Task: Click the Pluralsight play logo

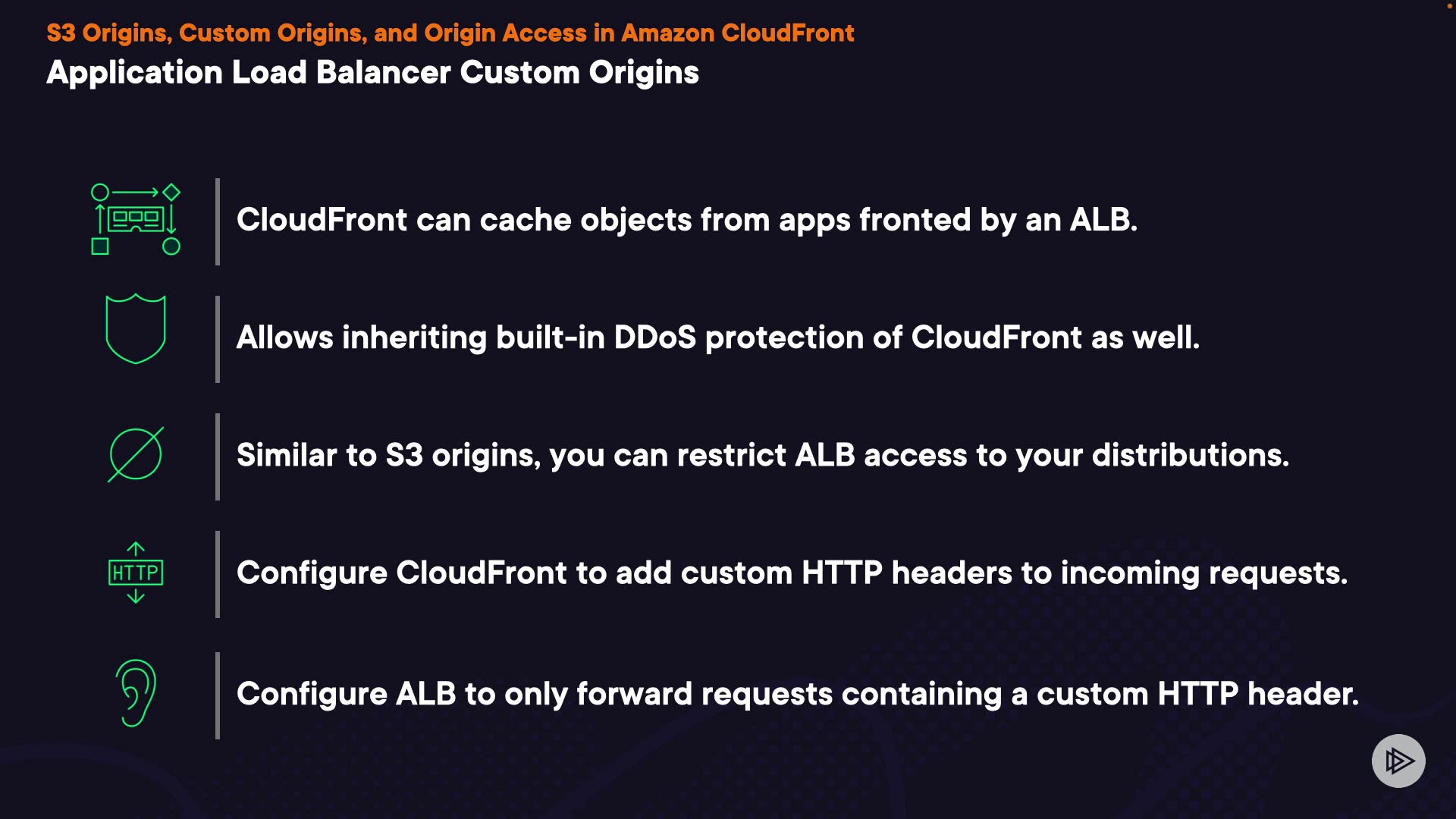Action: click(1398, 761)
